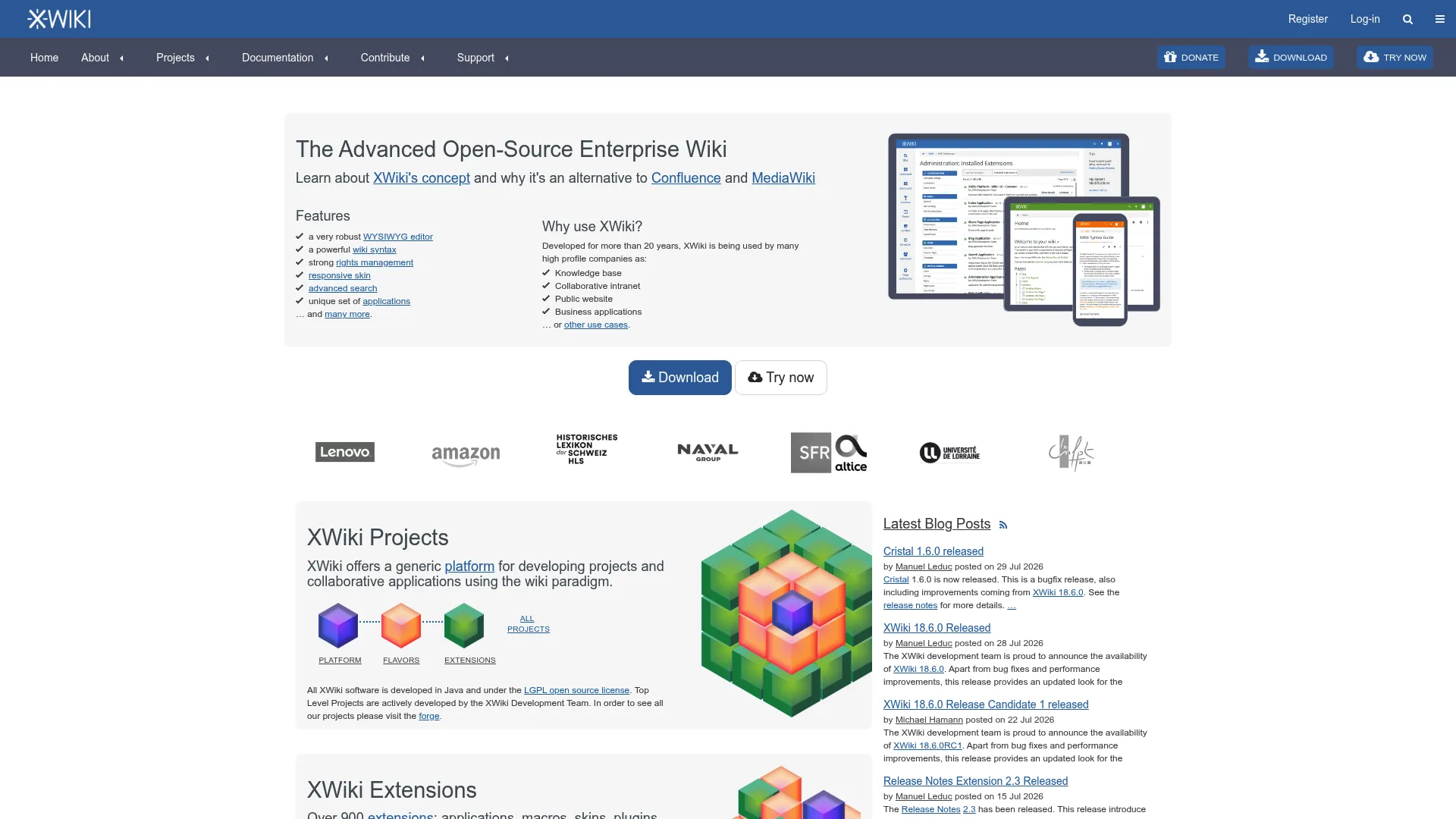
Task: Expand the Documentation menu arrow
Action: [326, 58]
